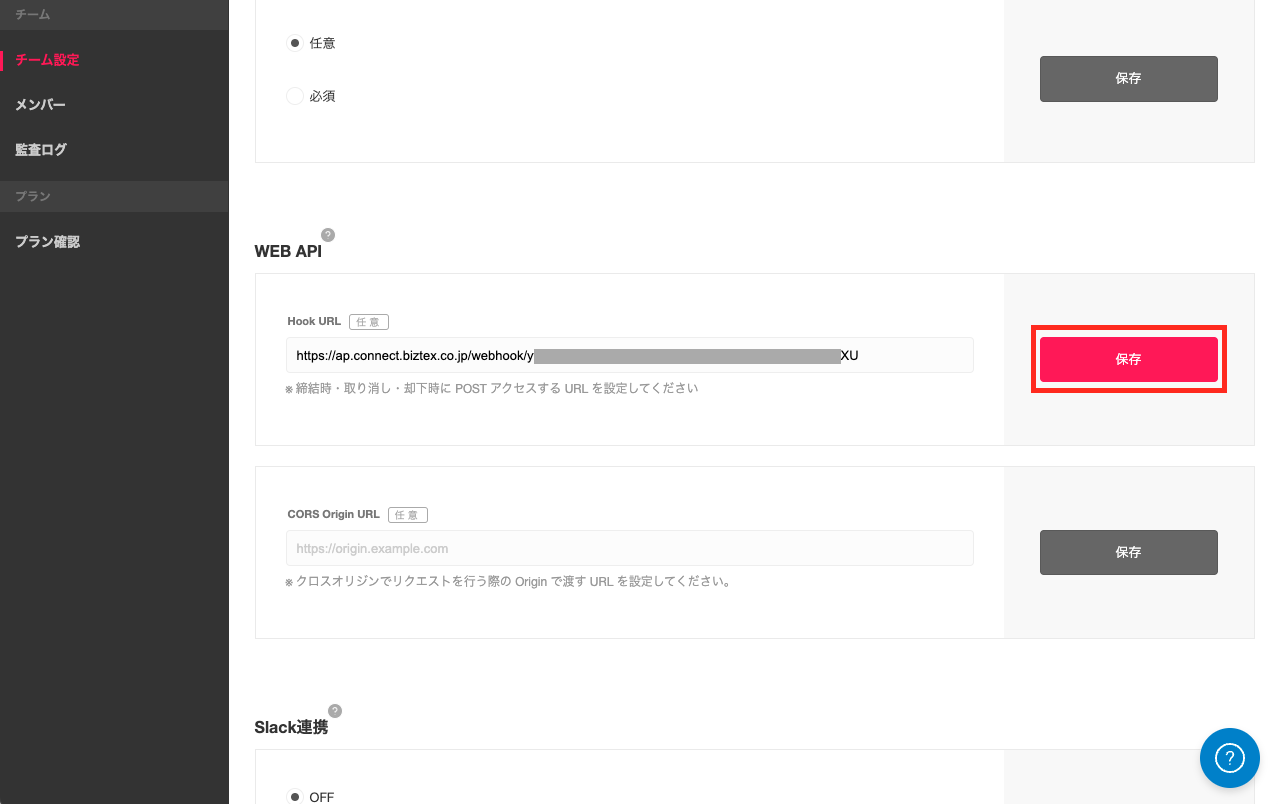Select the 任意 radio button

point(294,43)
